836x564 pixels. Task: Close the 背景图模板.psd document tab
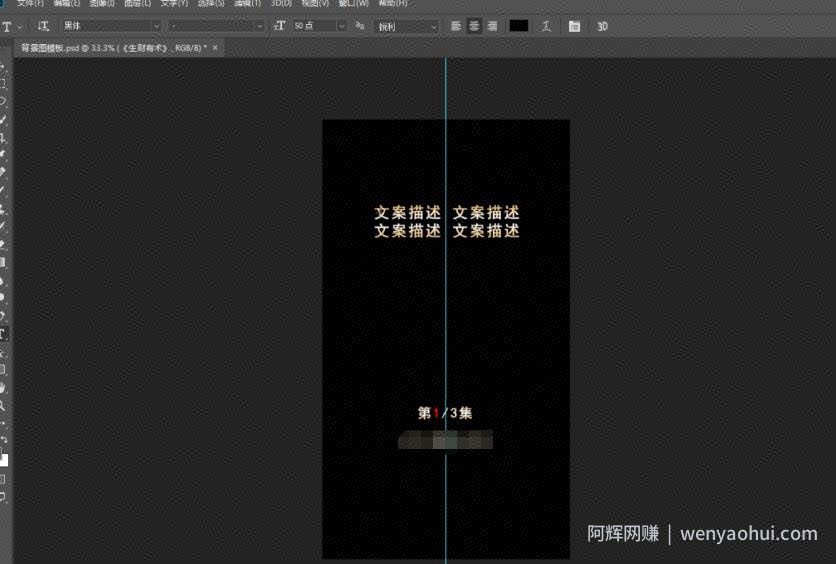pos(215,47)
